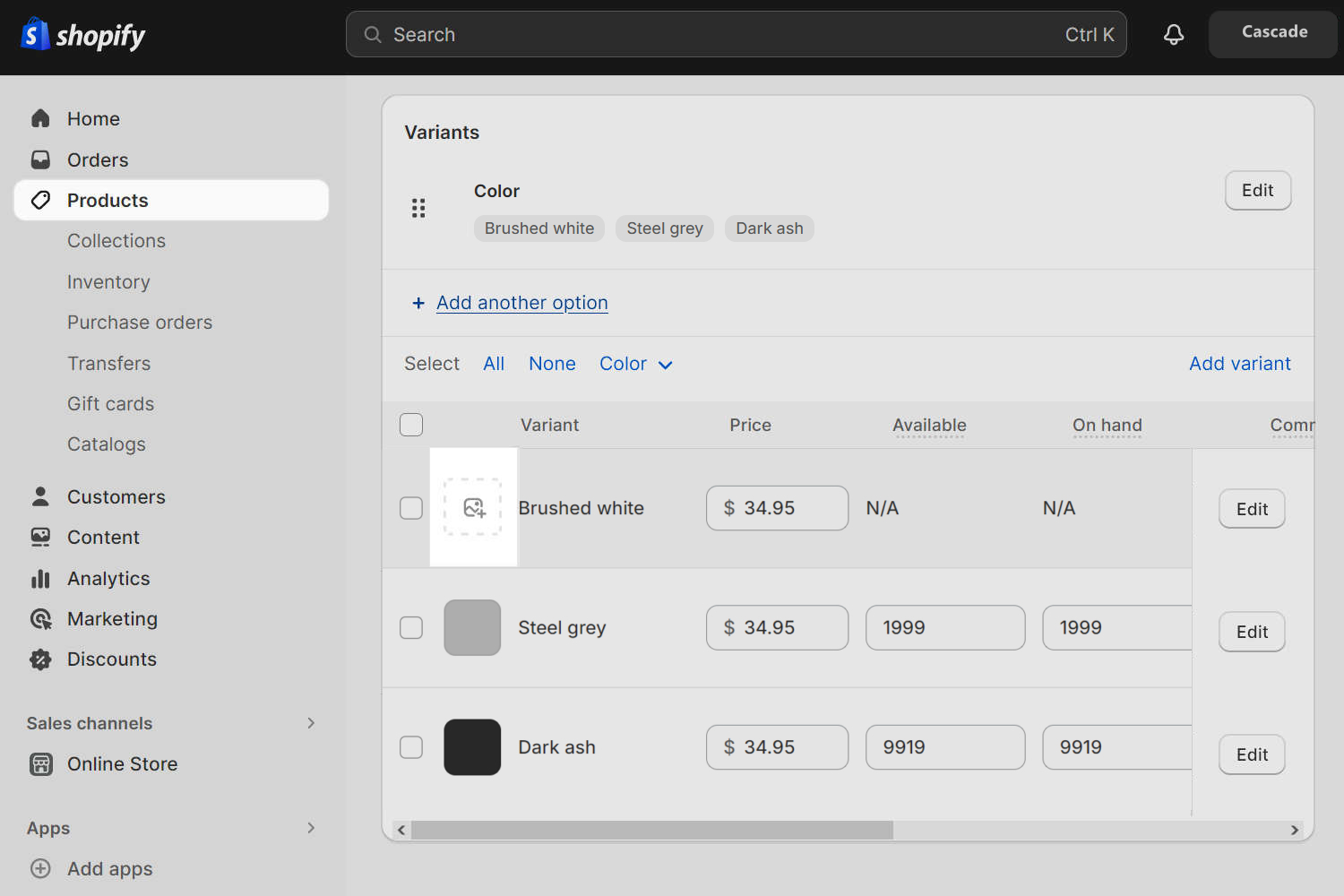Click the Brushed white price field
This screenshot has width=1344, height=896.
coord(777,508)
